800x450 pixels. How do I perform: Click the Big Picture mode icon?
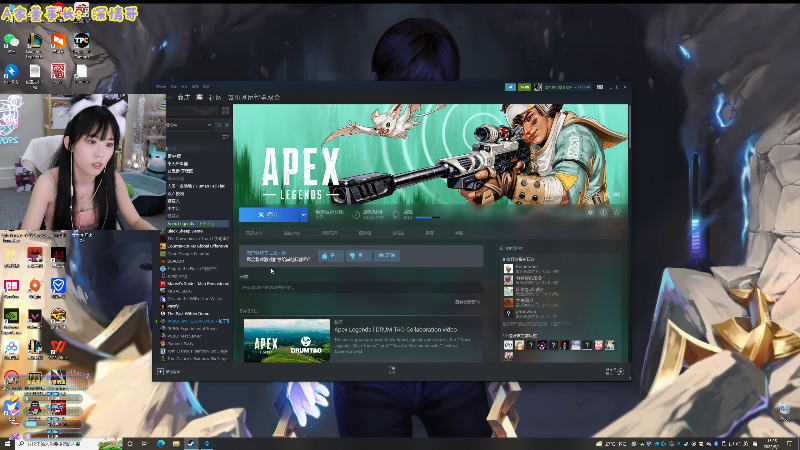pyautogui.click(x=600, y=87)
